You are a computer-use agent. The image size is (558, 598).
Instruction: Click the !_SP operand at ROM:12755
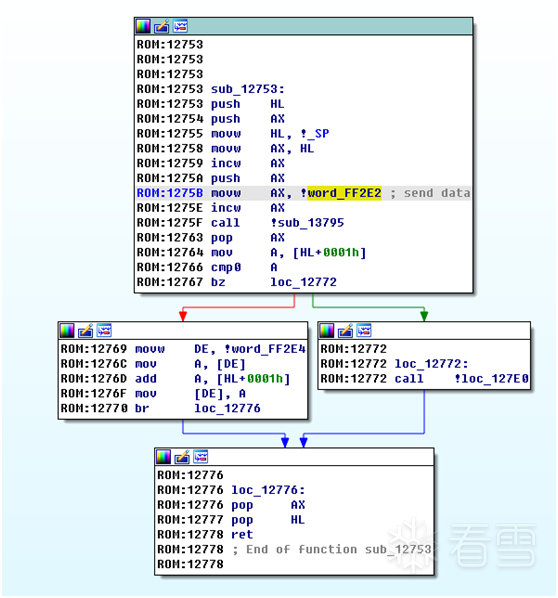(x=315, y=134)
